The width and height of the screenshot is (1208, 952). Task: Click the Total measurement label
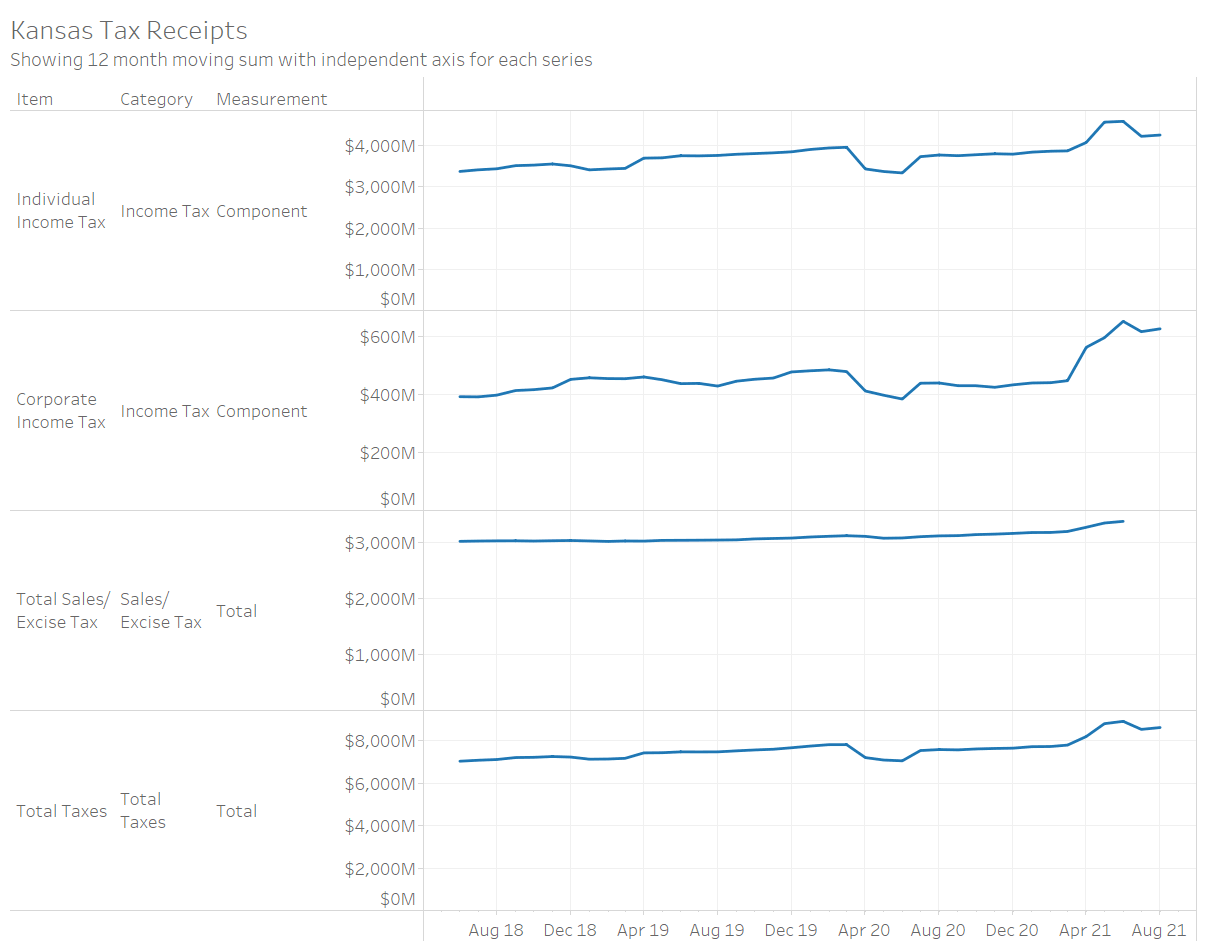point(236,611)
